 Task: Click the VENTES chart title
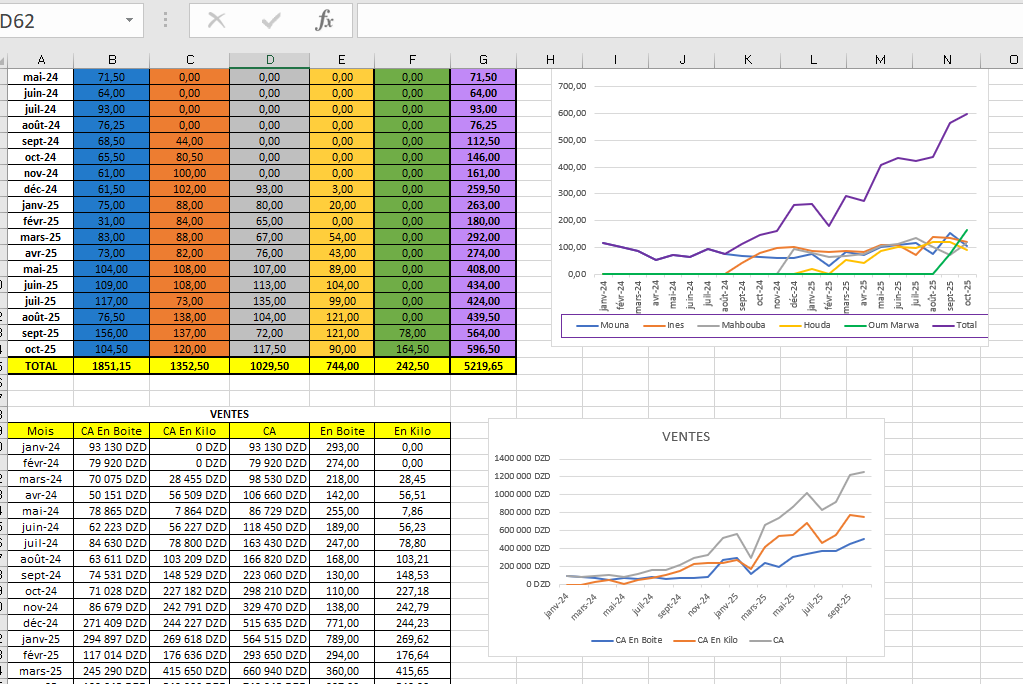[686, 436]
